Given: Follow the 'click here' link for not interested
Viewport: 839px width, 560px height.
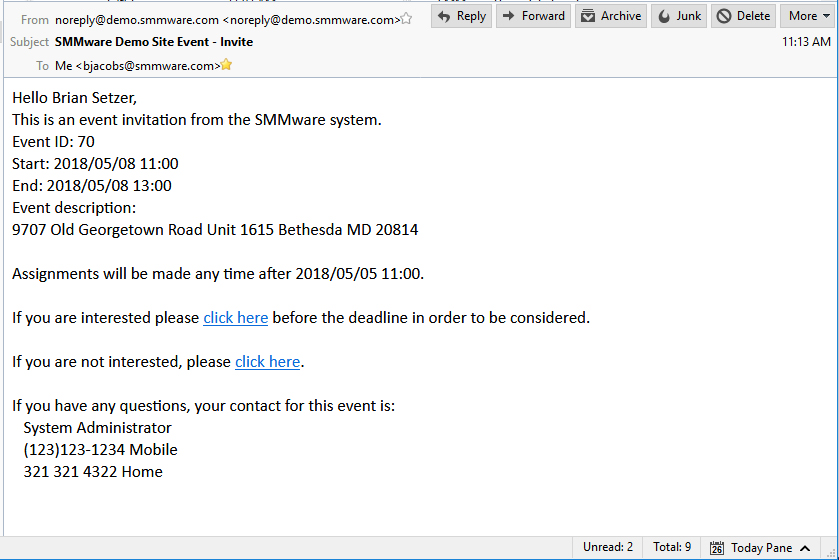Looking at the screenshot, I should click(268, 362).
